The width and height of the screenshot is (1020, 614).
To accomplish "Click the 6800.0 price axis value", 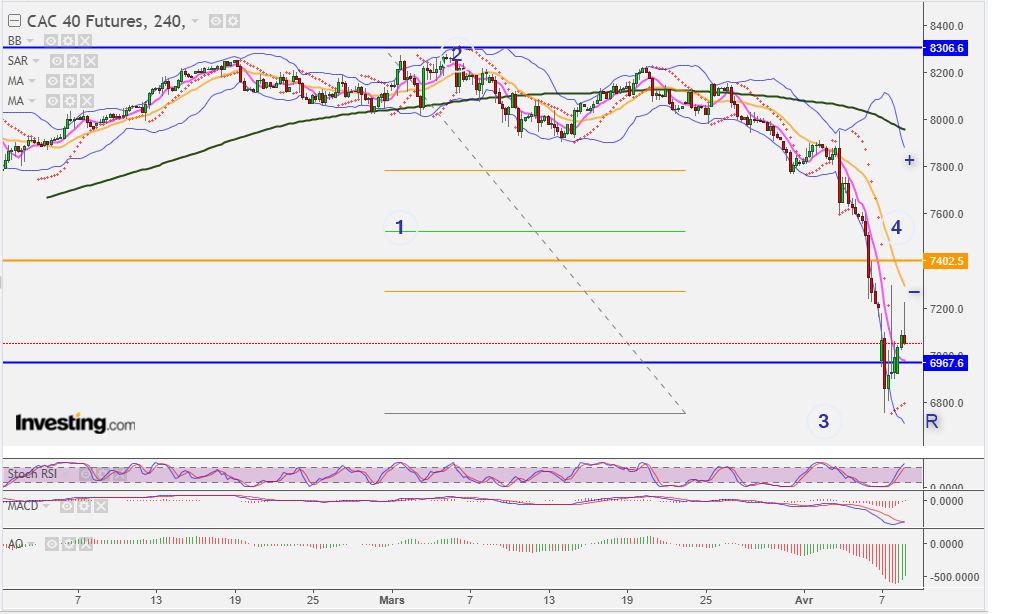I will tap(946, 403).
